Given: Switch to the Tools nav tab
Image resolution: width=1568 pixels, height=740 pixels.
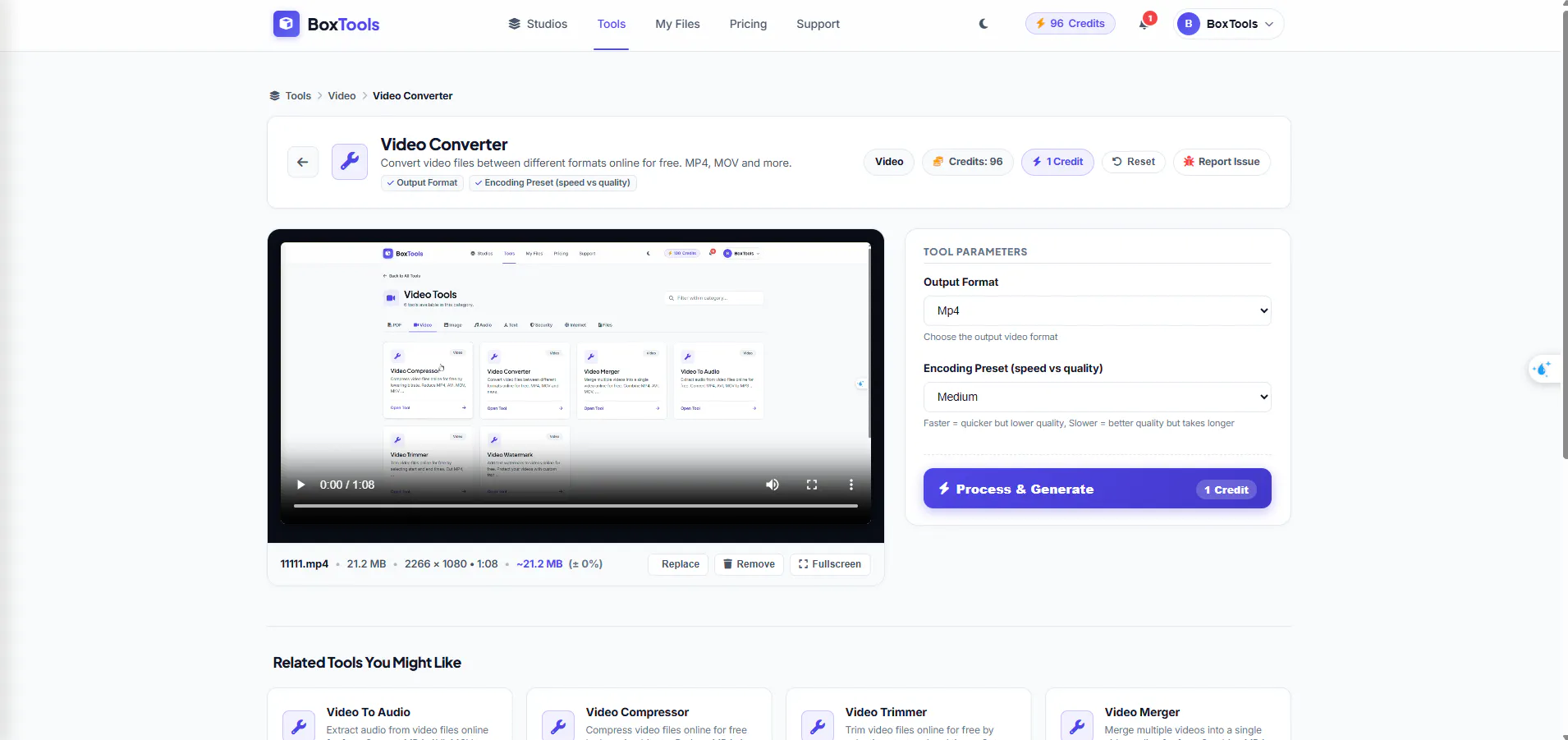Looking at the screenshot, I should 612,24.
